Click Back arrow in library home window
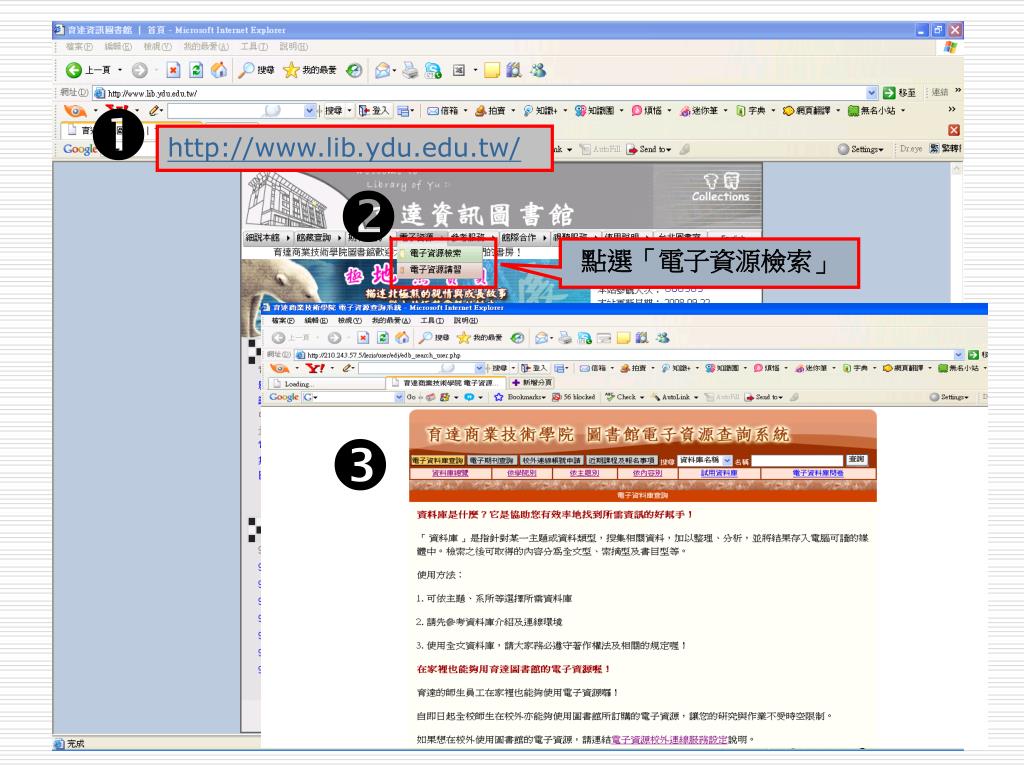This screenshot has height=768, width=1024. click(x=74, y=70)
